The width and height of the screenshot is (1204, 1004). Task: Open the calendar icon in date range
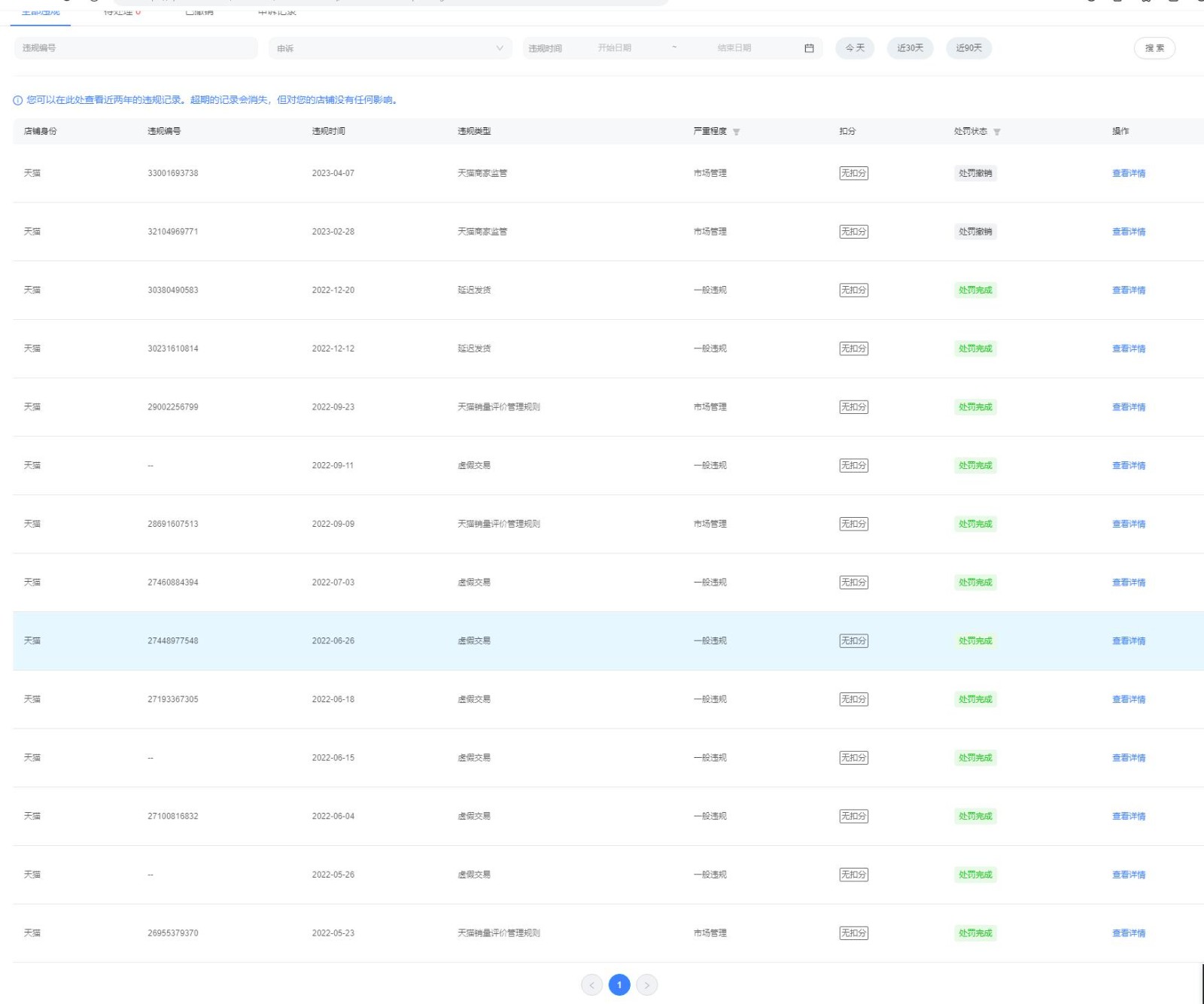pos(809,48)
